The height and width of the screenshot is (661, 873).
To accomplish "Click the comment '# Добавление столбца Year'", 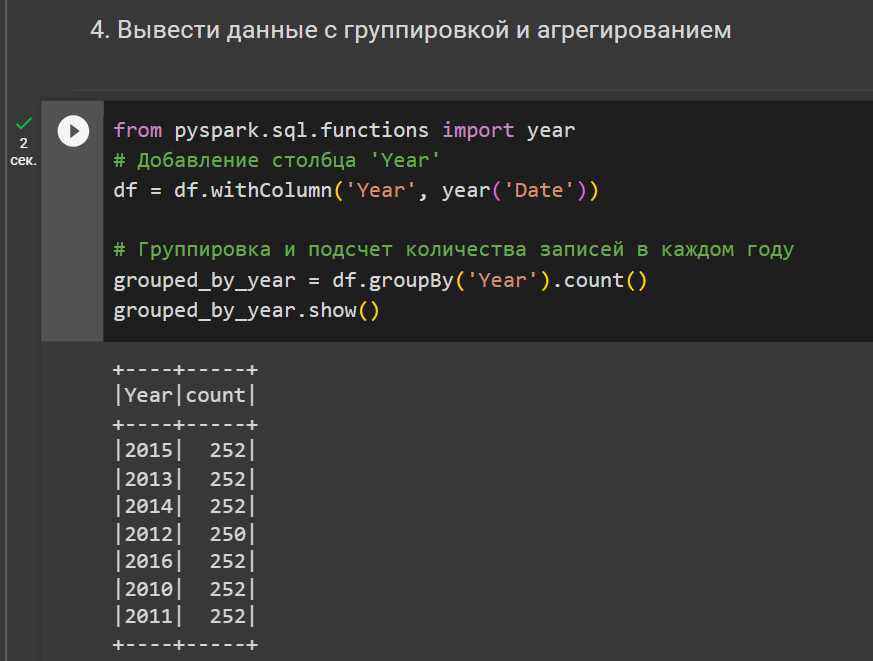I will (x=277, y=160).
